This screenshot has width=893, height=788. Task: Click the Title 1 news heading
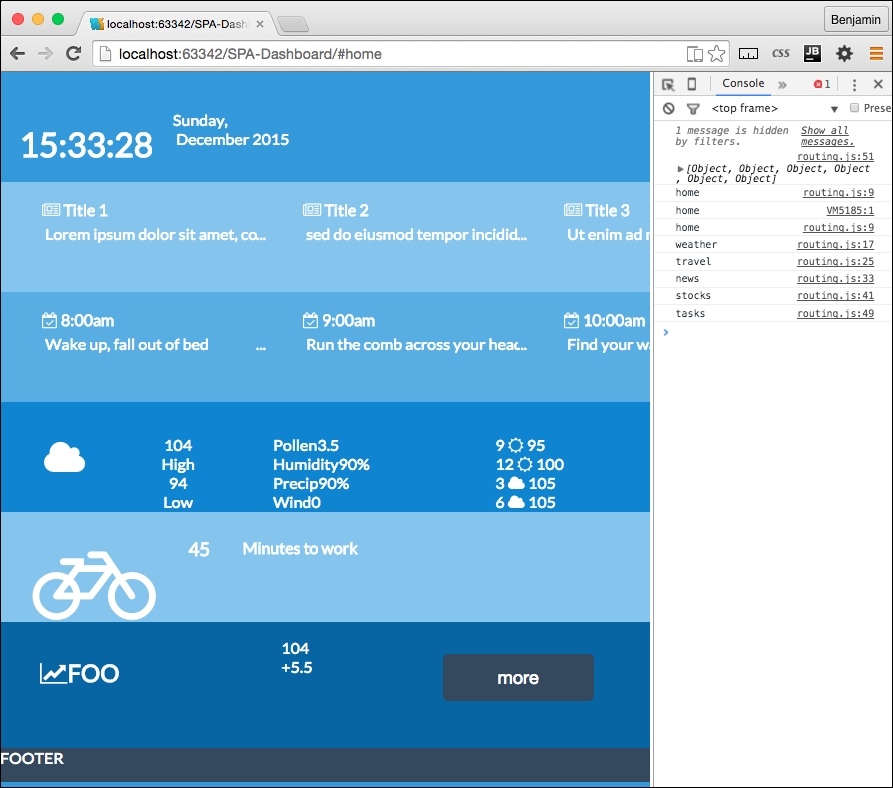(85, 211)
